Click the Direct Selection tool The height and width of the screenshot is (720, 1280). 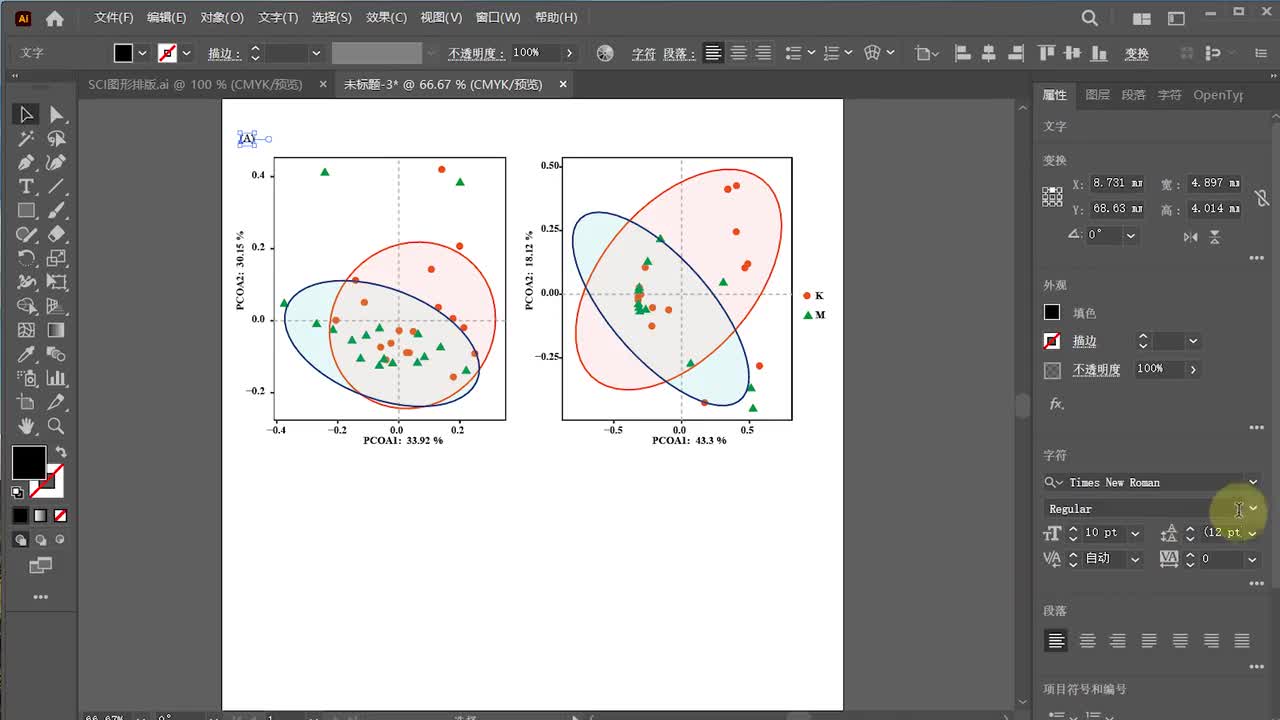click(56, 115)
